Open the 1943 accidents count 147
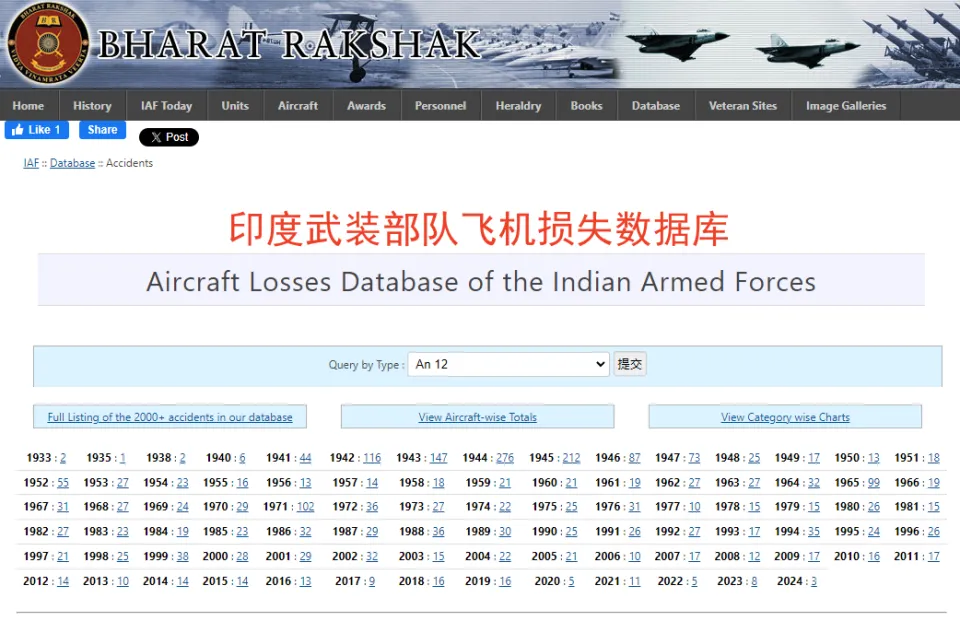Viewport: 960px width, 621px height. (x=438, y=458)
